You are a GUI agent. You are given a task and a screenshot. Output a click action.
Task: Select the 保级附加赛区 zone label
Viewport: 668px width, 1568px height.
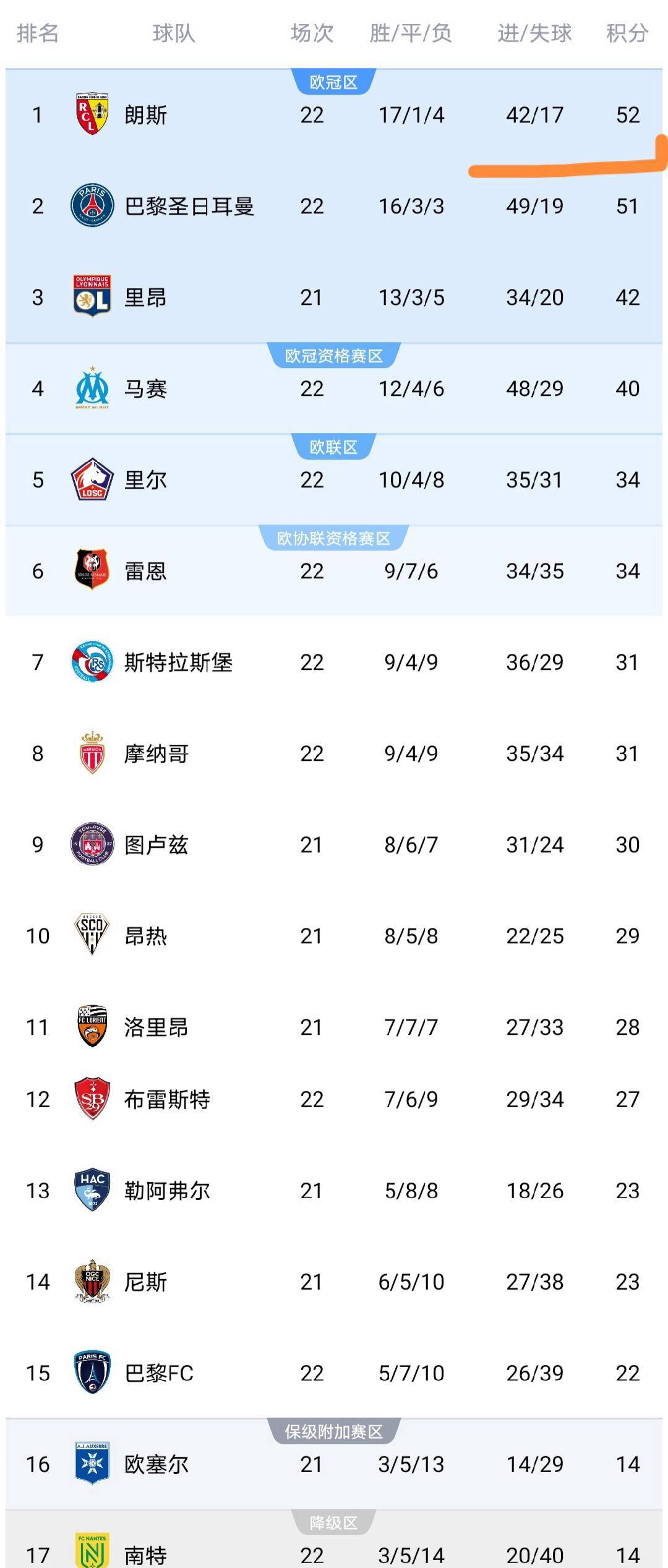333,1431
